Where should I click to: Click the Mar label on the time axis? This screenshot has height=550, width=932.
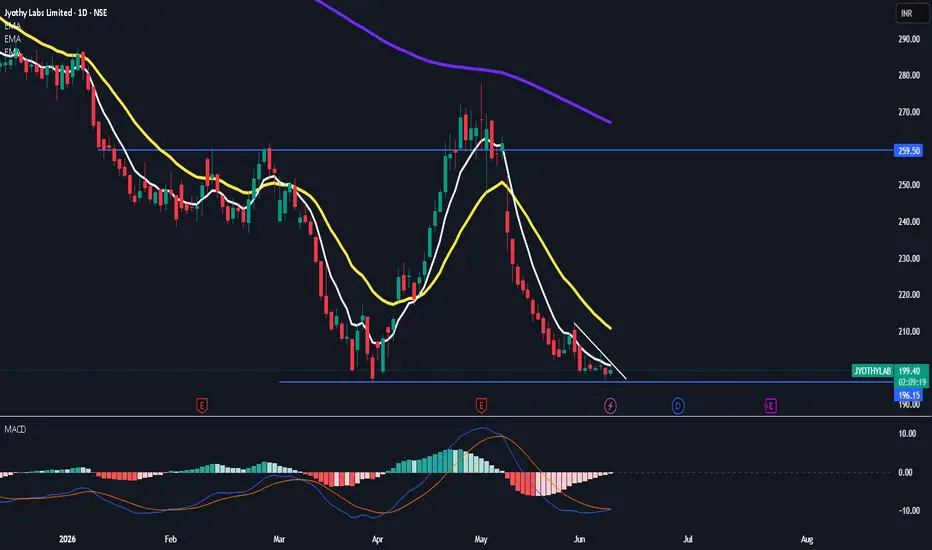coord(279,539)
